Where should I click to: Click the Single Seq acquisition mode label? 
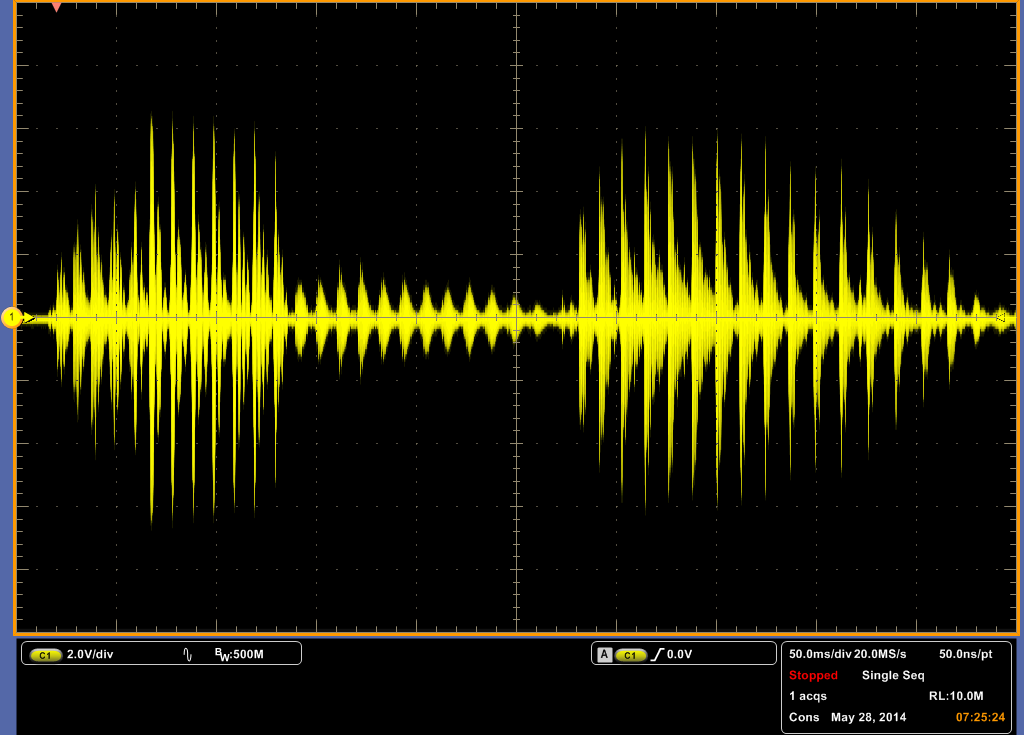click(893, 675)
